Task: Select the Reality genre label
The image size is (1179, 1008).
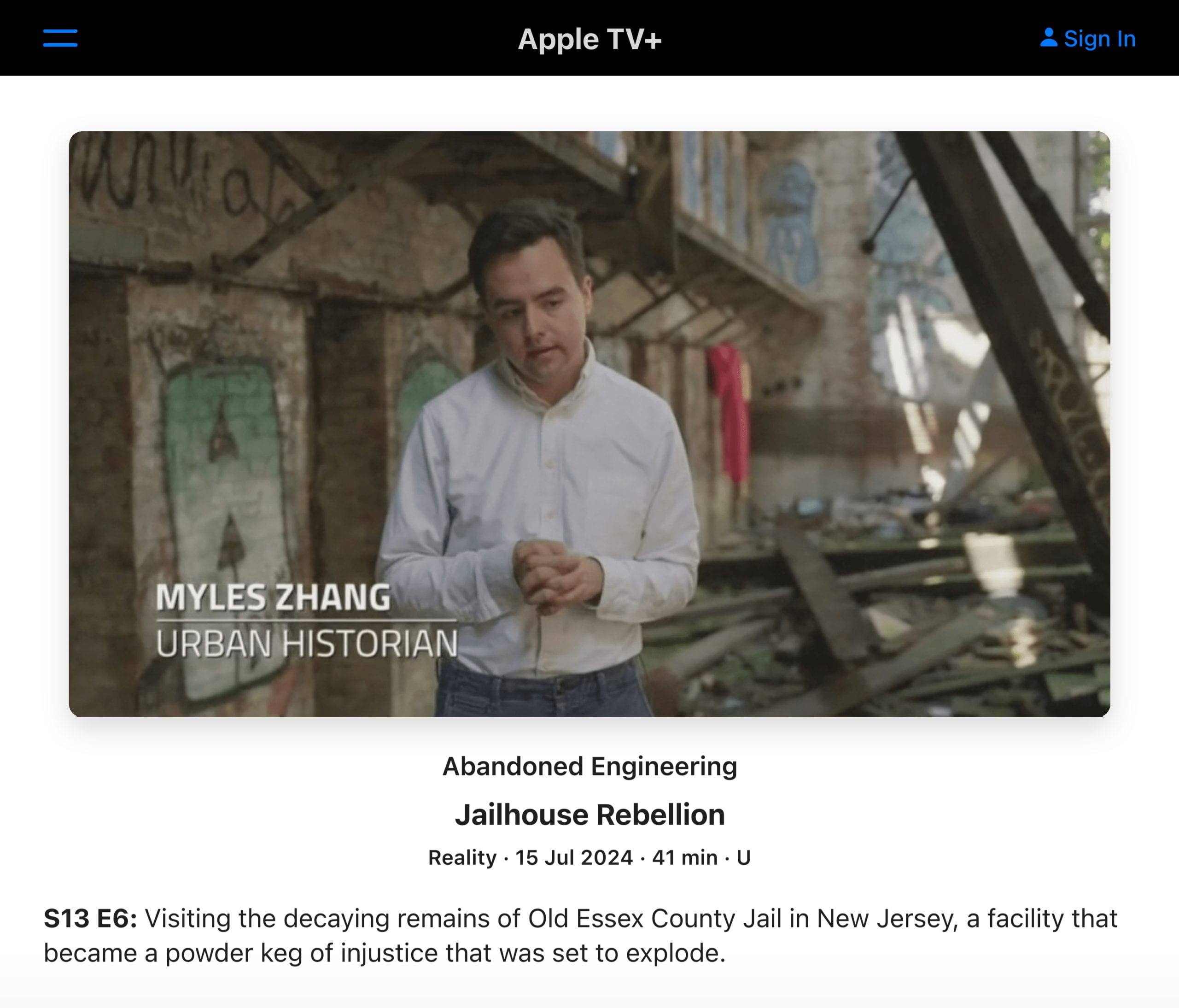Action: tap(462, 858)
